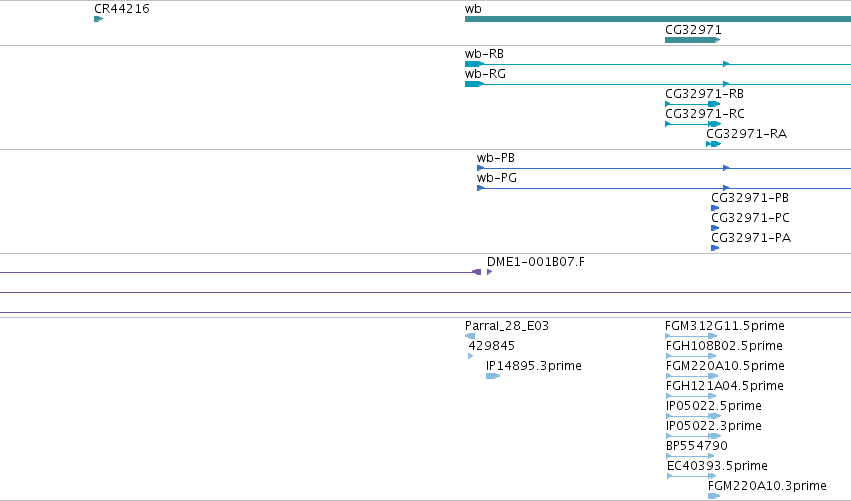Select CG32971-PB protein label
Screen dimensions: 851x501
pos(750,198)
